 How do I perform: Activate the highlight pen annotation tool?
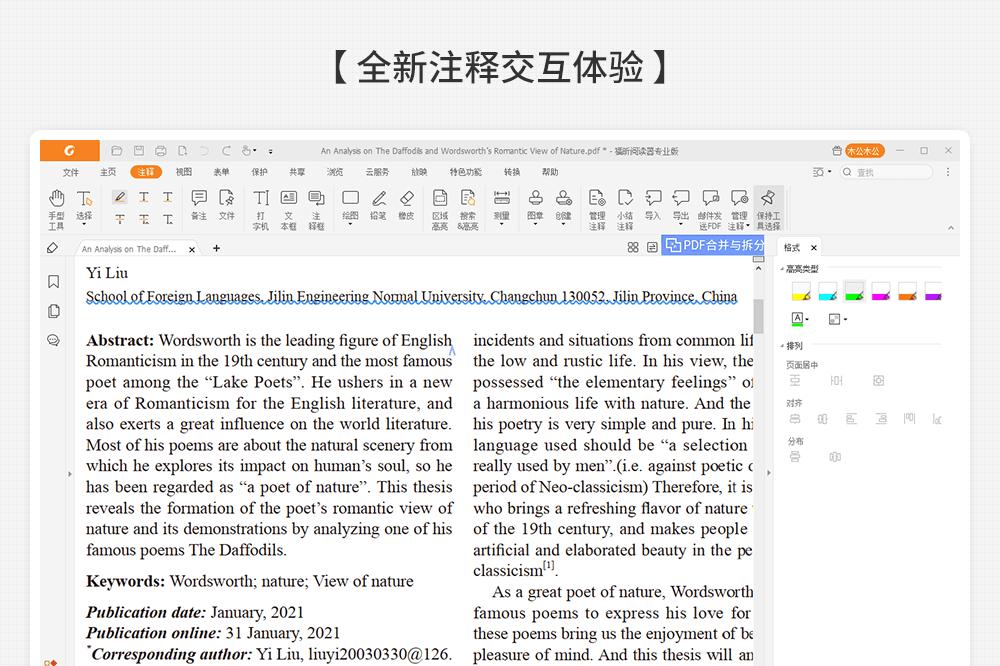(x=119, y=197)
